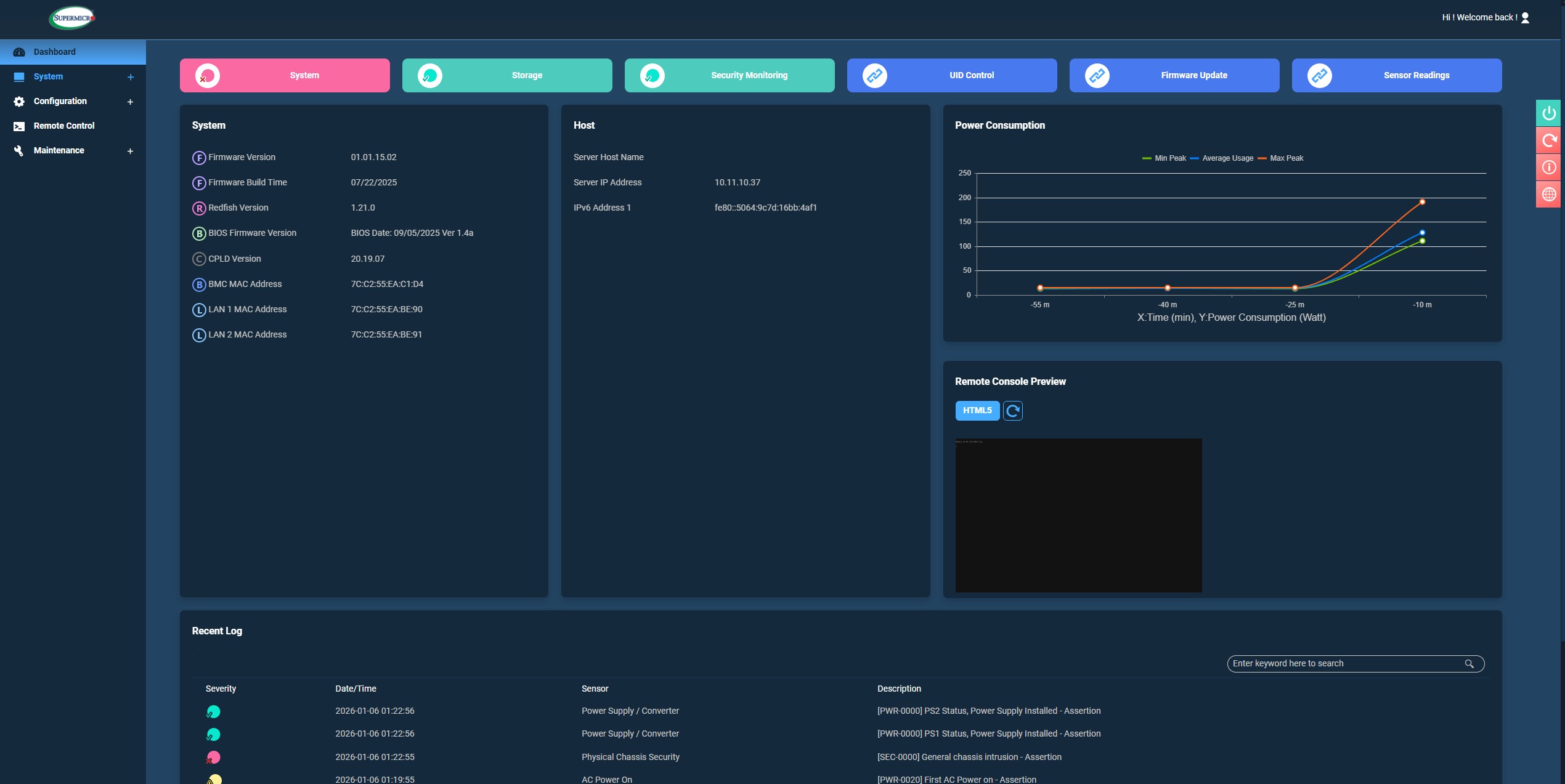The image size is (1565, 784).
Task: Open the Remote Control menu item
Action: click(x=63, y=126)
